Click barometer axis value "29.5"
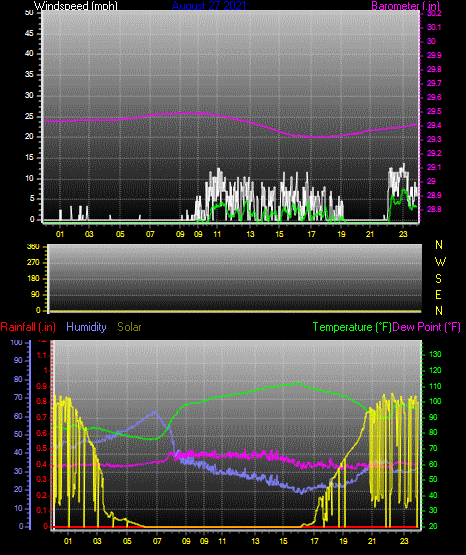Screen dimensions: 466x555 [x=434, y=111]
